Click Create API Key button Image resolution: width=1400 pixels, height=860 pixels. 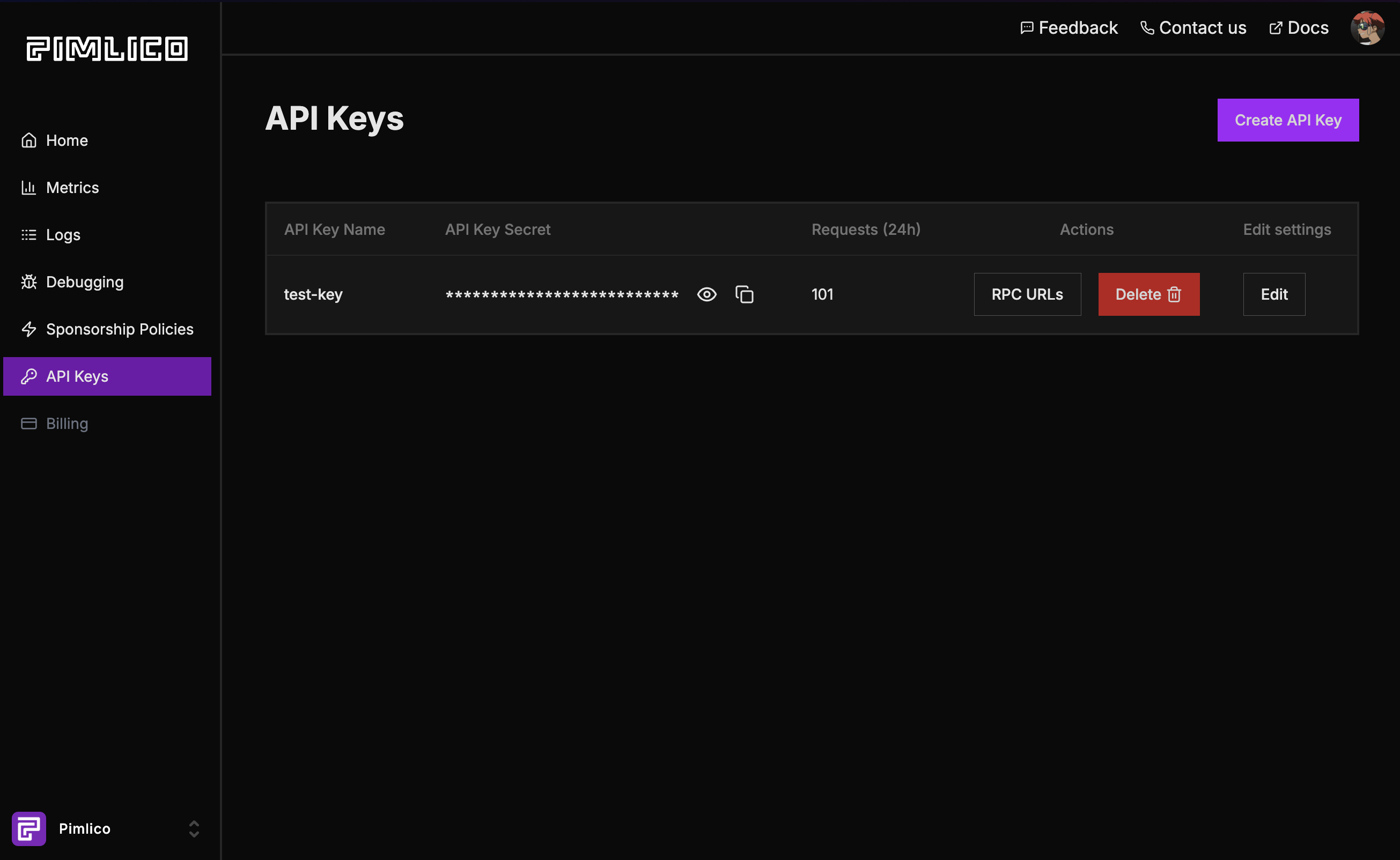coord(1288,120)
